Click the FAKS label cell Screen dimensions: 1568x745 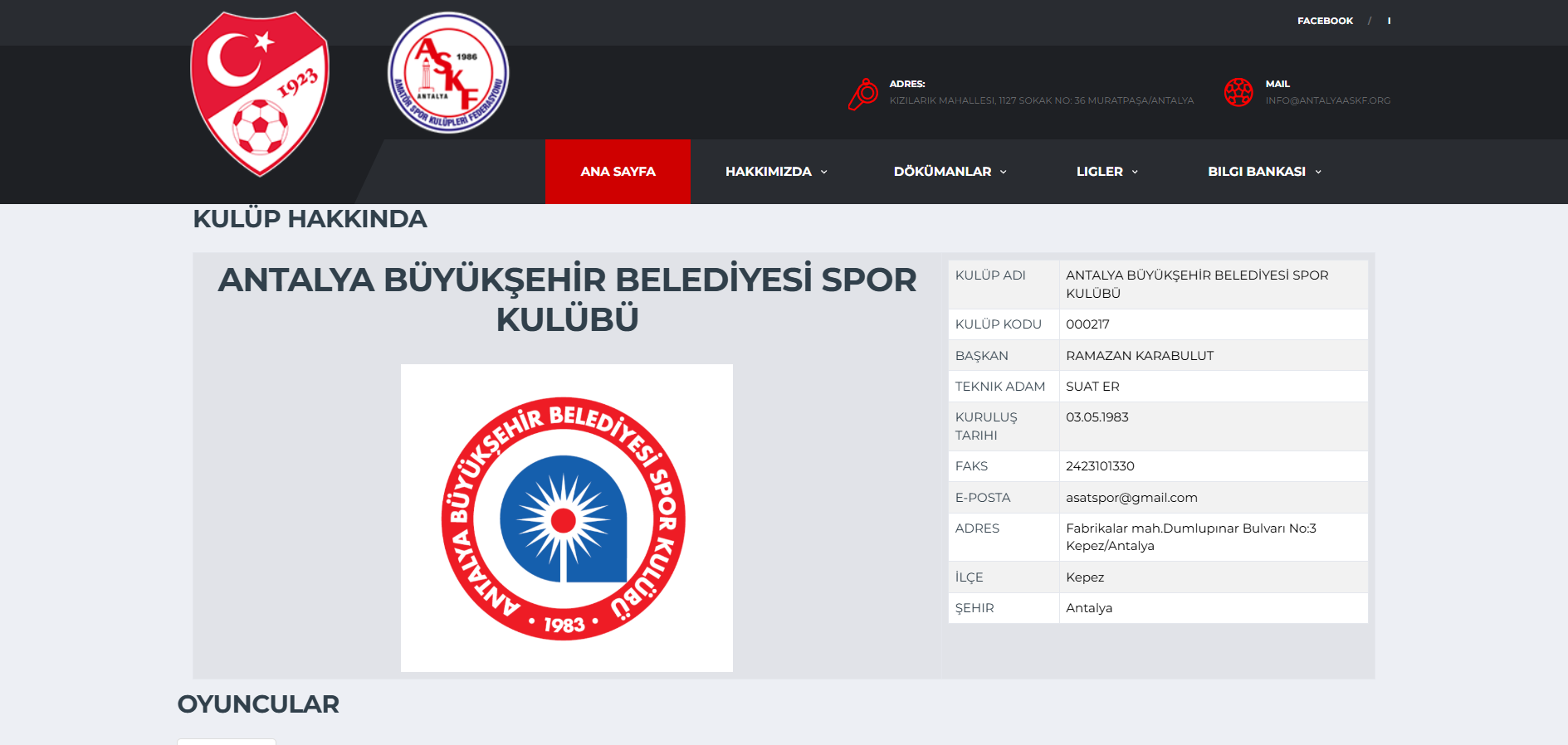click(1004, 466)
